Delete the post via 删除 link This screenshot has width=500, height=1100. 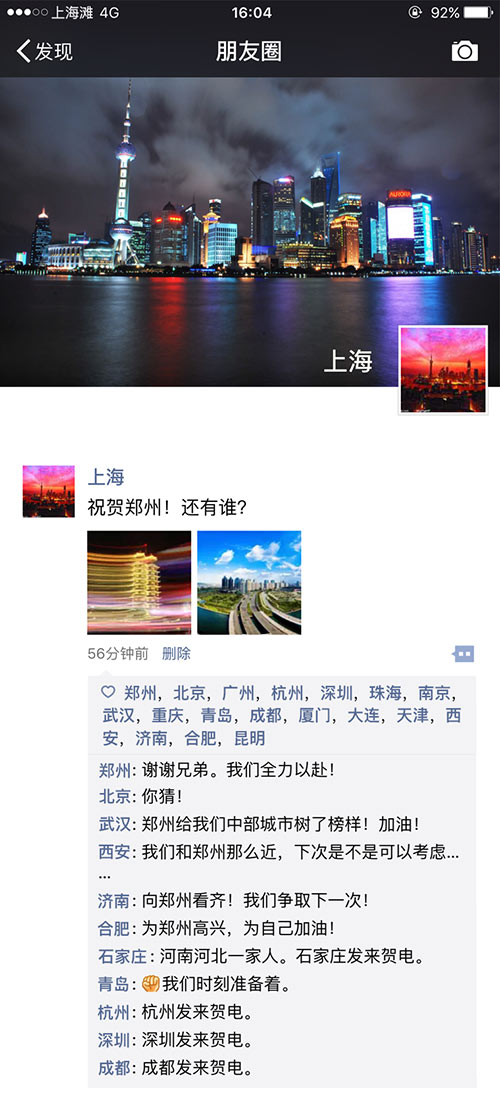pyautogui.click(x=176, y=654)
